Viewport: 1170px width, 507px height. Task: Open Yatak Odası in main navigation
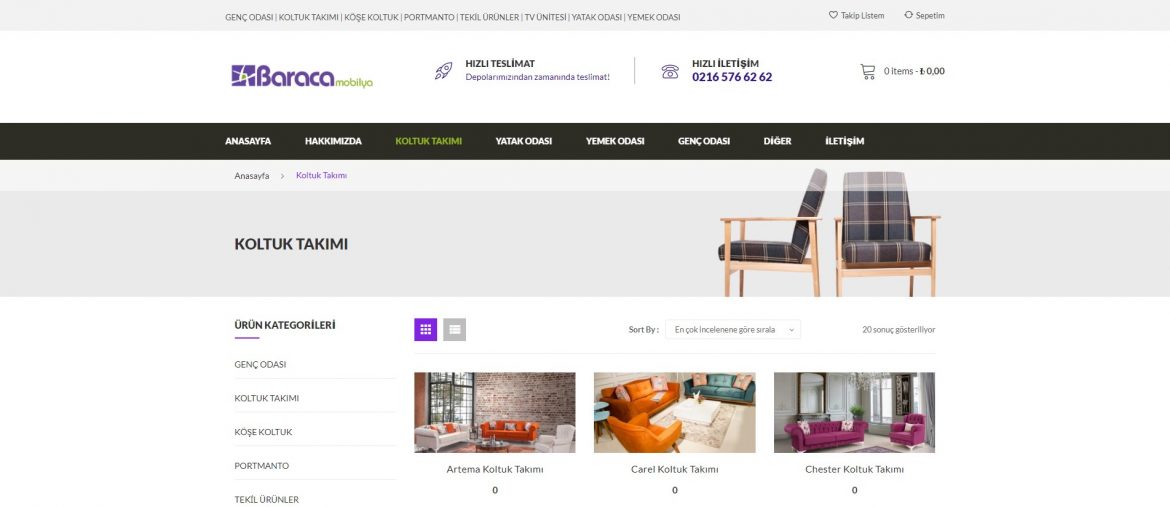(x=524, y=141)
